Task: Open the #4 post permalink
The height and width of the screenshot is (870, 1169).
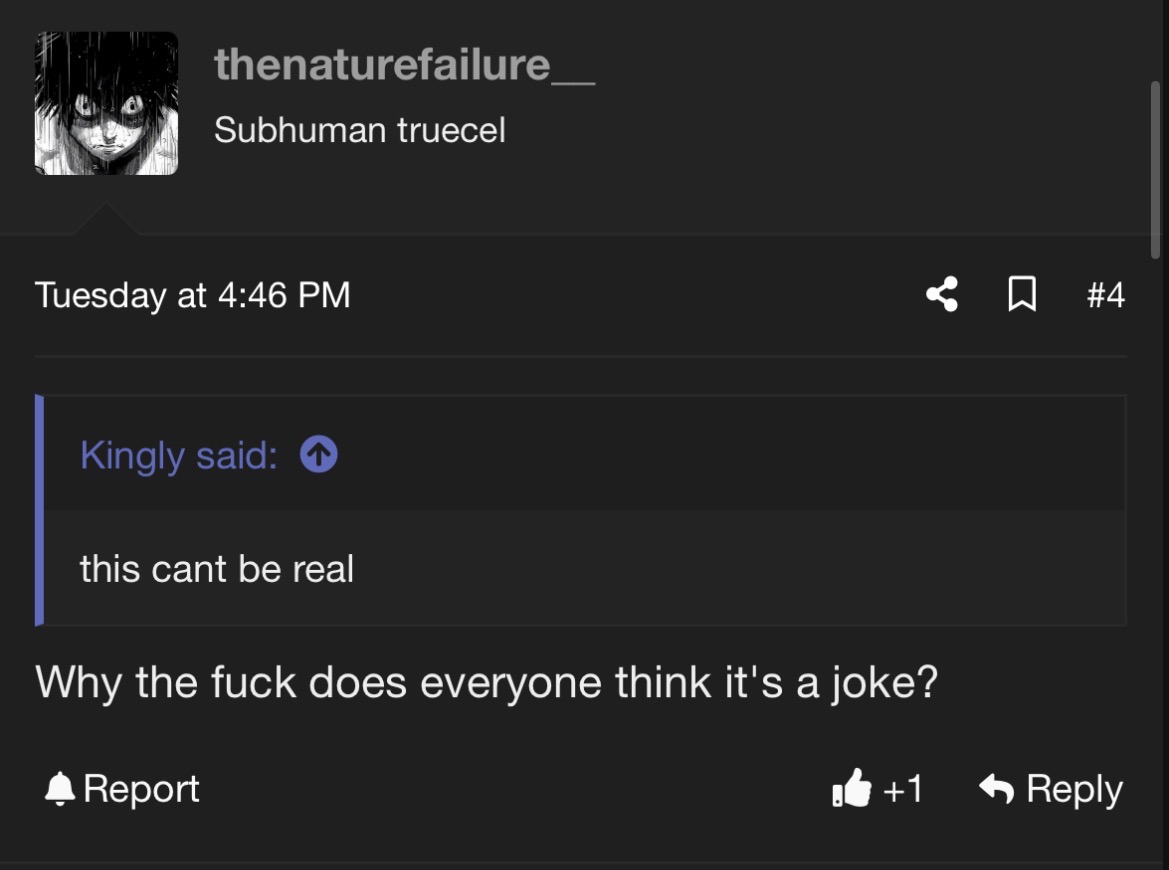Action: (x=1106, y=294)
